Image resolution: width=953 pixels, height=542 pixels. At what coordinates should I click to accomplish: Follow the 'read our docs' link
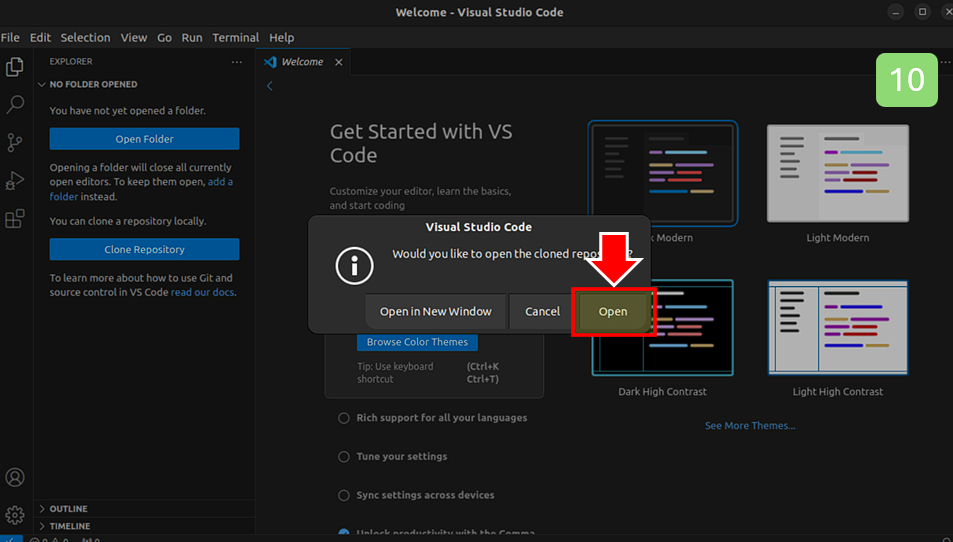pyautogui.click(x=202, y=292)
